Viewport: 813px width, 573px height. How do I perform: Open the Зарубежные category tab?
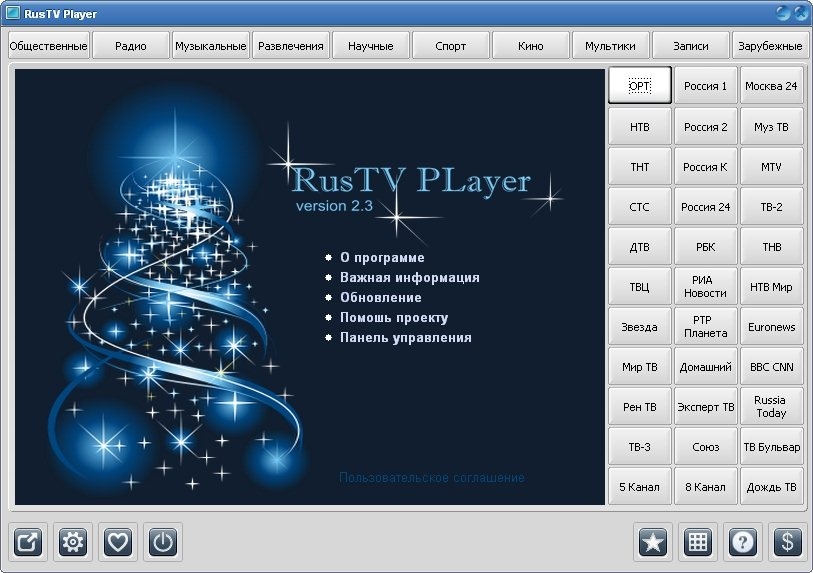[x=770, y=46]
